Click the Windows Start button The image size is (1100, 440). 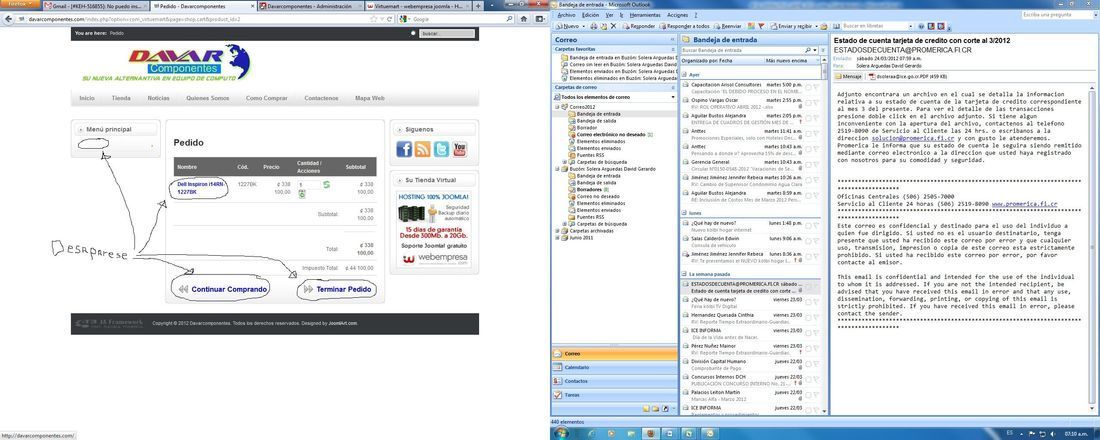pos(562,432)
